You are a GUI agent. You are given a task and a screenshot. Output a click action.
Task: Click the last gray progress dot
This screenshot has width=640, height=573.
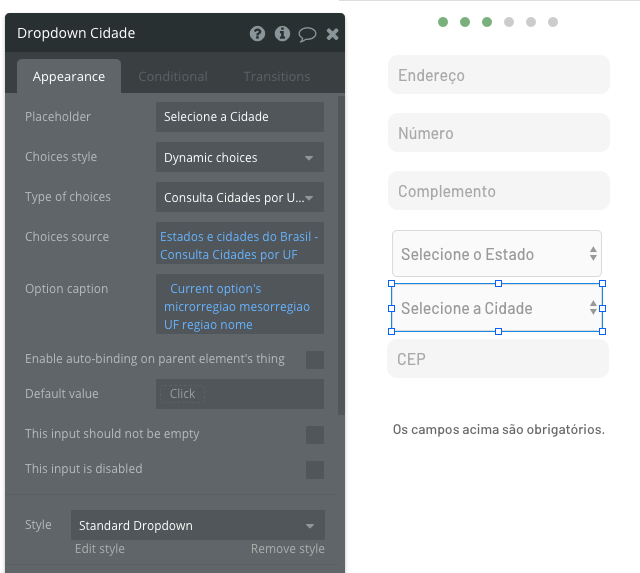coord(553,22)
